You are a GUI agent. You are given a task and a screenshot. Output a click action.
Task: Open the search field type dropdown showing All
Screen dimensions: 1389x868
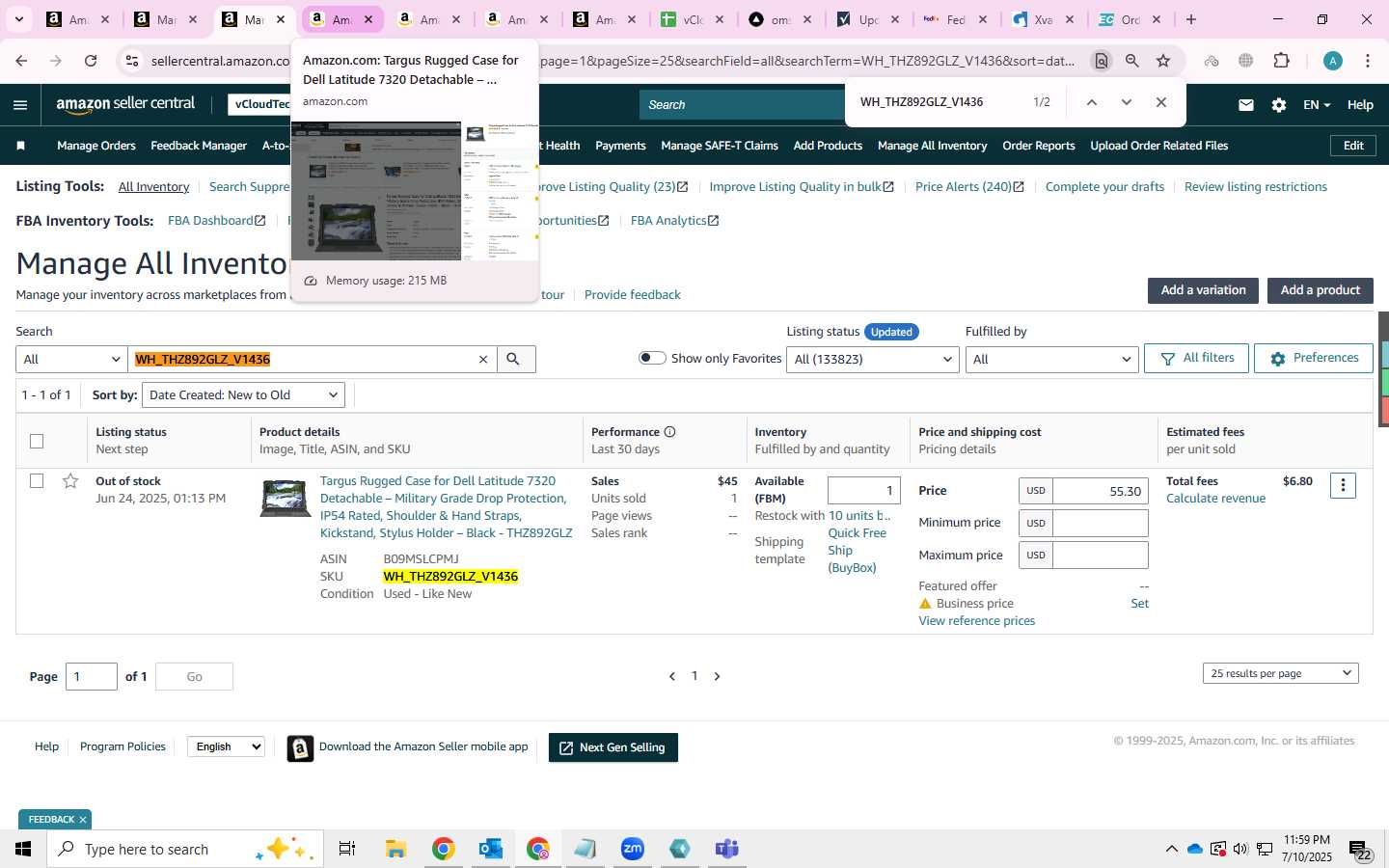point(71,359)
